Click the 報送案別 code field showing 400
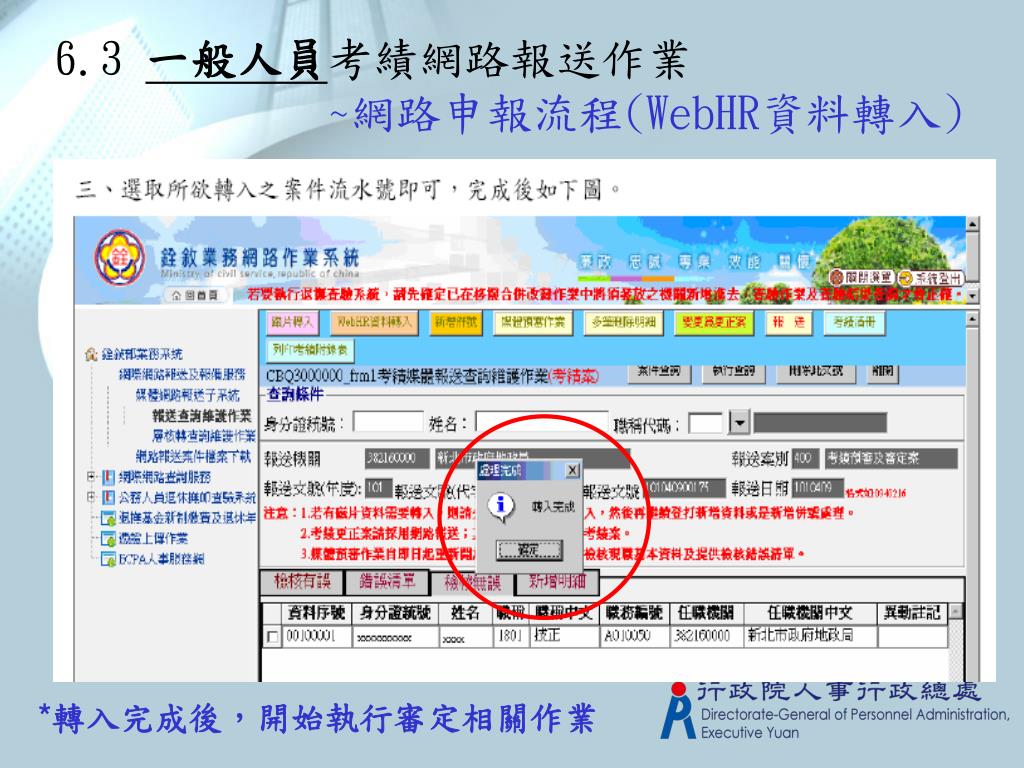This screenshot has height=768, width=1024. (x=805, y=458)
